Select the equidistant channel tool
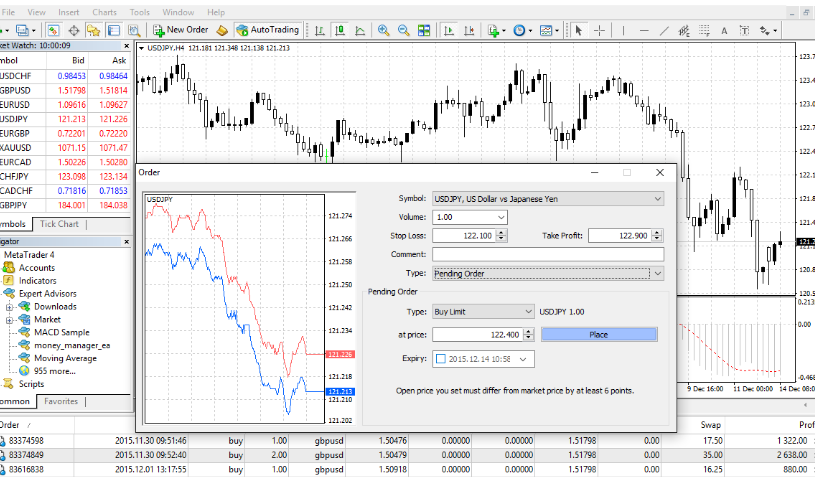 (683, 30)
